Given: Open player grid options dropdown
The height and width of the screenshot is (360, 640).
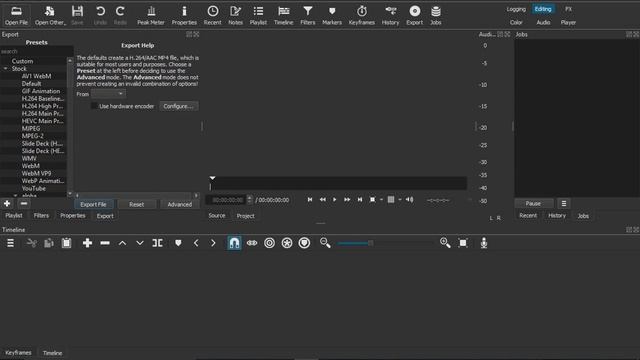Looking at the screenshot, I should click(400, 200).
